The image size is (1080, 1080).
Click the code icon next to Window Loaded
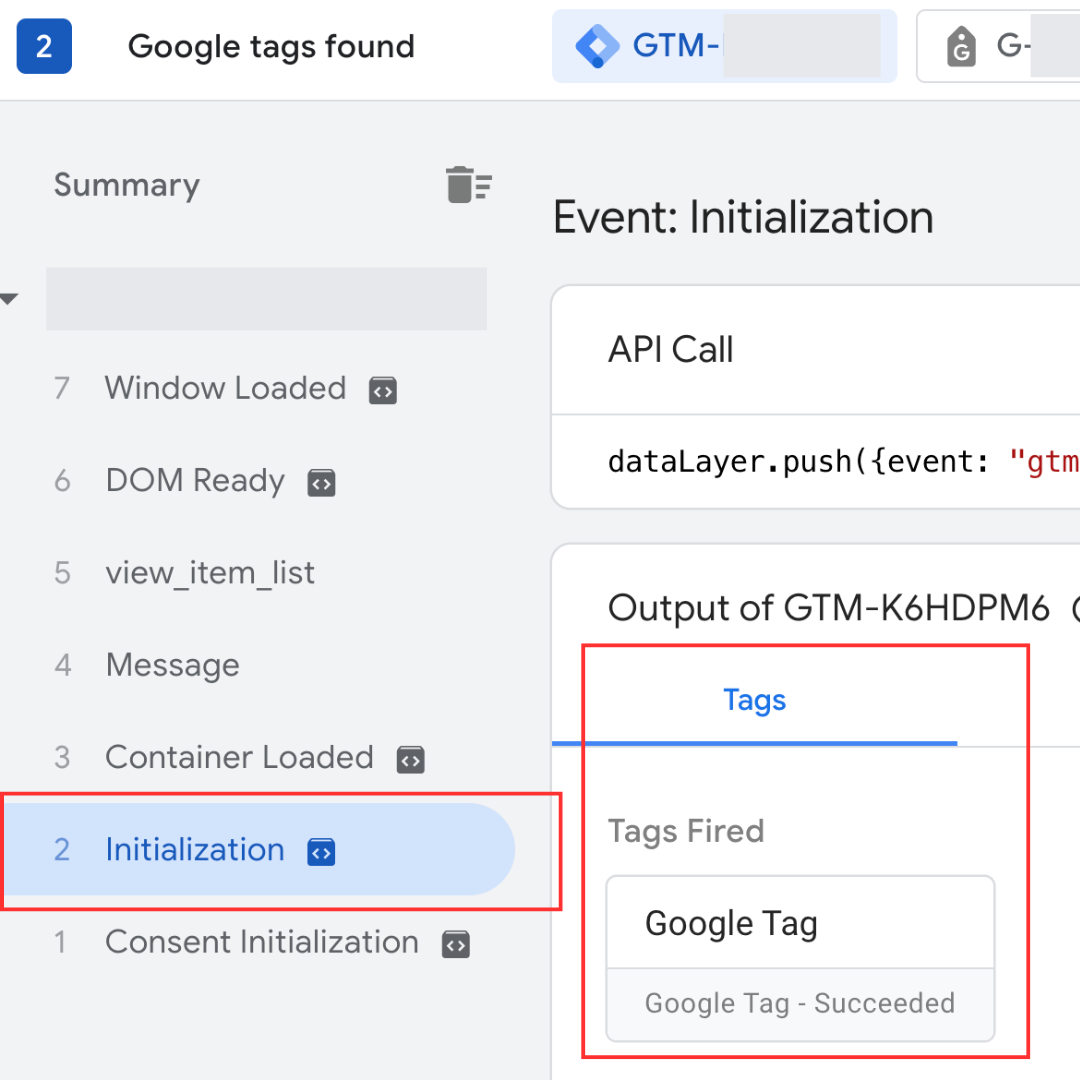pyautogui.click(x=383, y=391)
